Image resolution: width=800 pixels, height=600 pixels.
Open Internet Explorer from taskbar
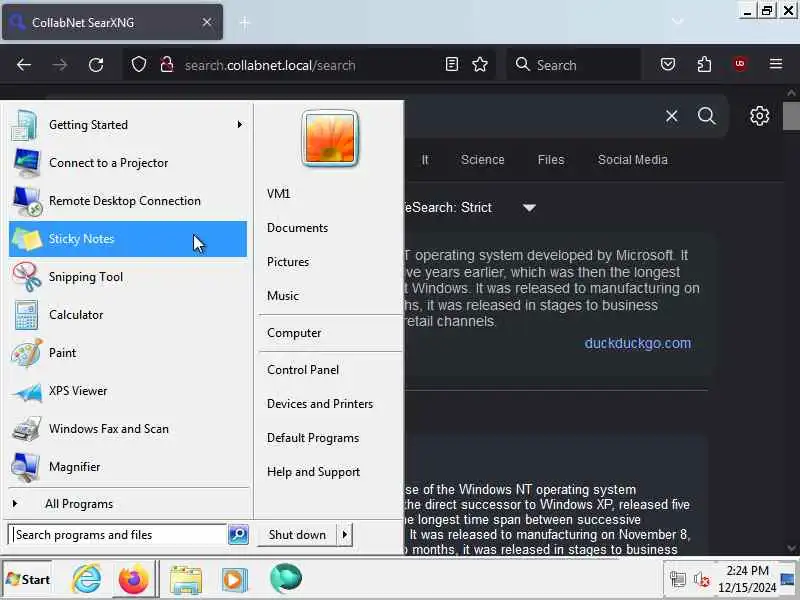[87, 579]
